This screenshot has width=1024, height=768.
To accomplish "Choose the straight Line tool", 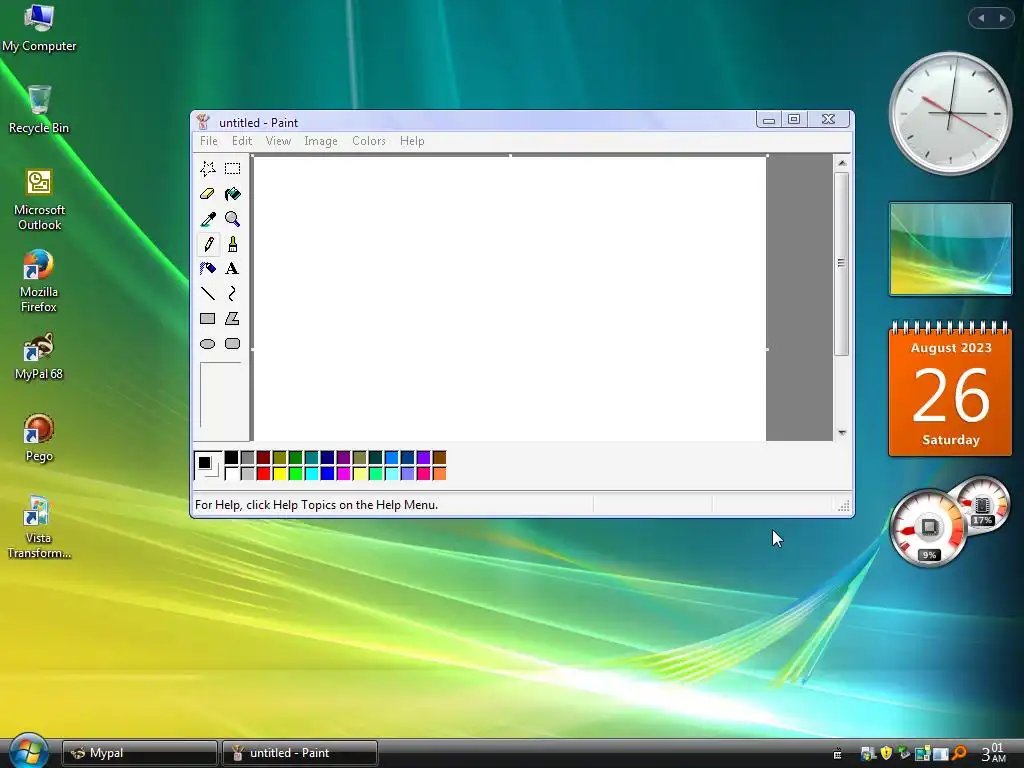I will pos(208,294).
